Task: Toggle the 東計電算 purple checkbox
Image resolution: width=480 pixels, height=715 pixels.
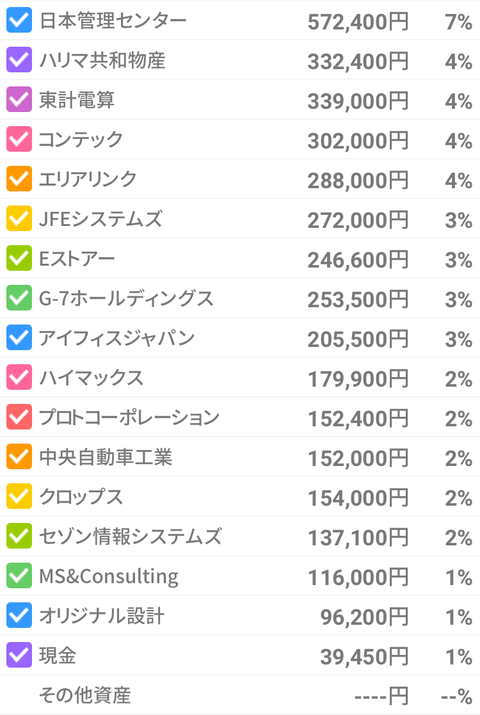Action: [x=19, y=99]
